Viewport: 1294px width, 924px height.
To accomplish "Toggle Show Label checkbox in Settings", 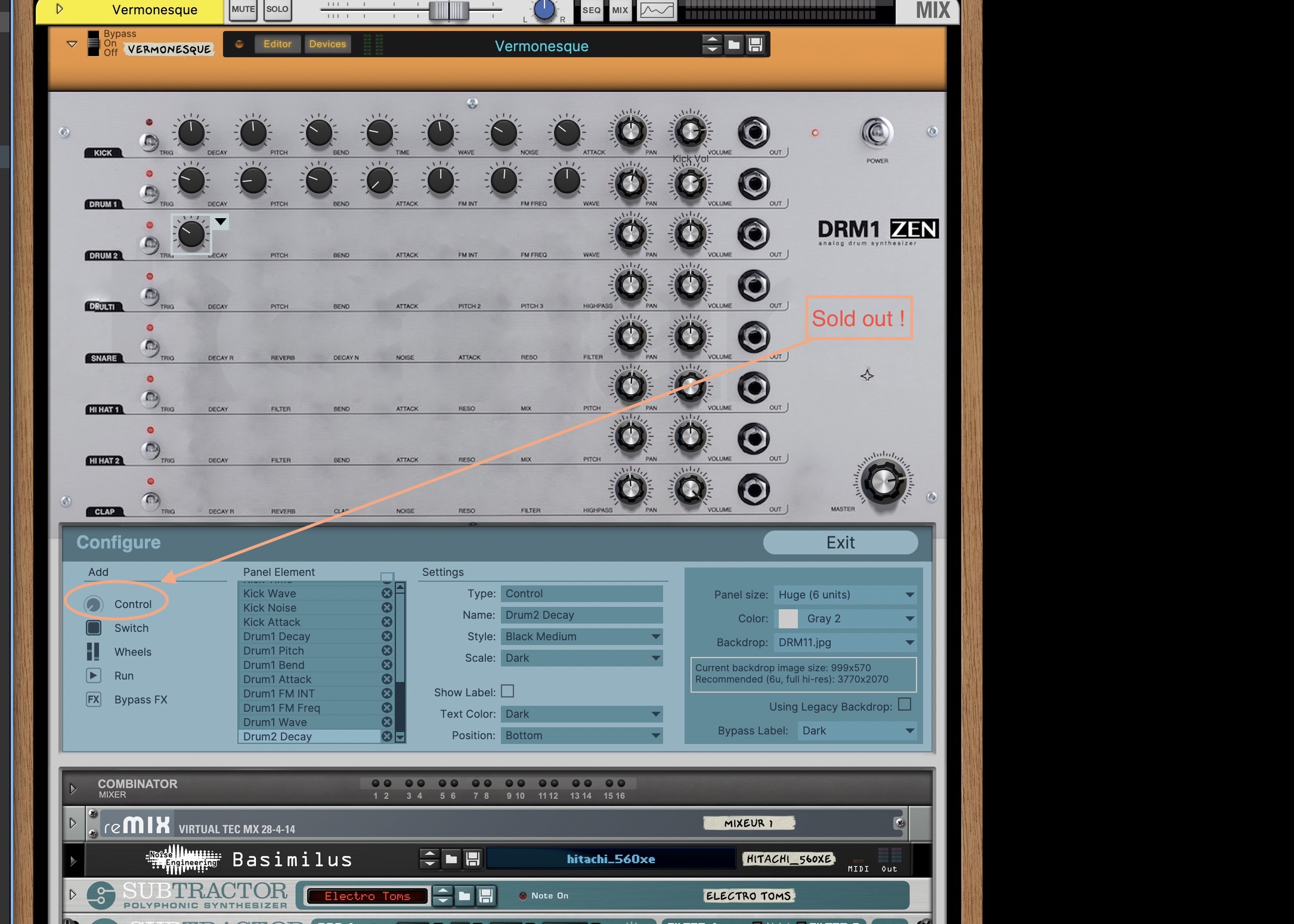I will click(x=508, y=691).
